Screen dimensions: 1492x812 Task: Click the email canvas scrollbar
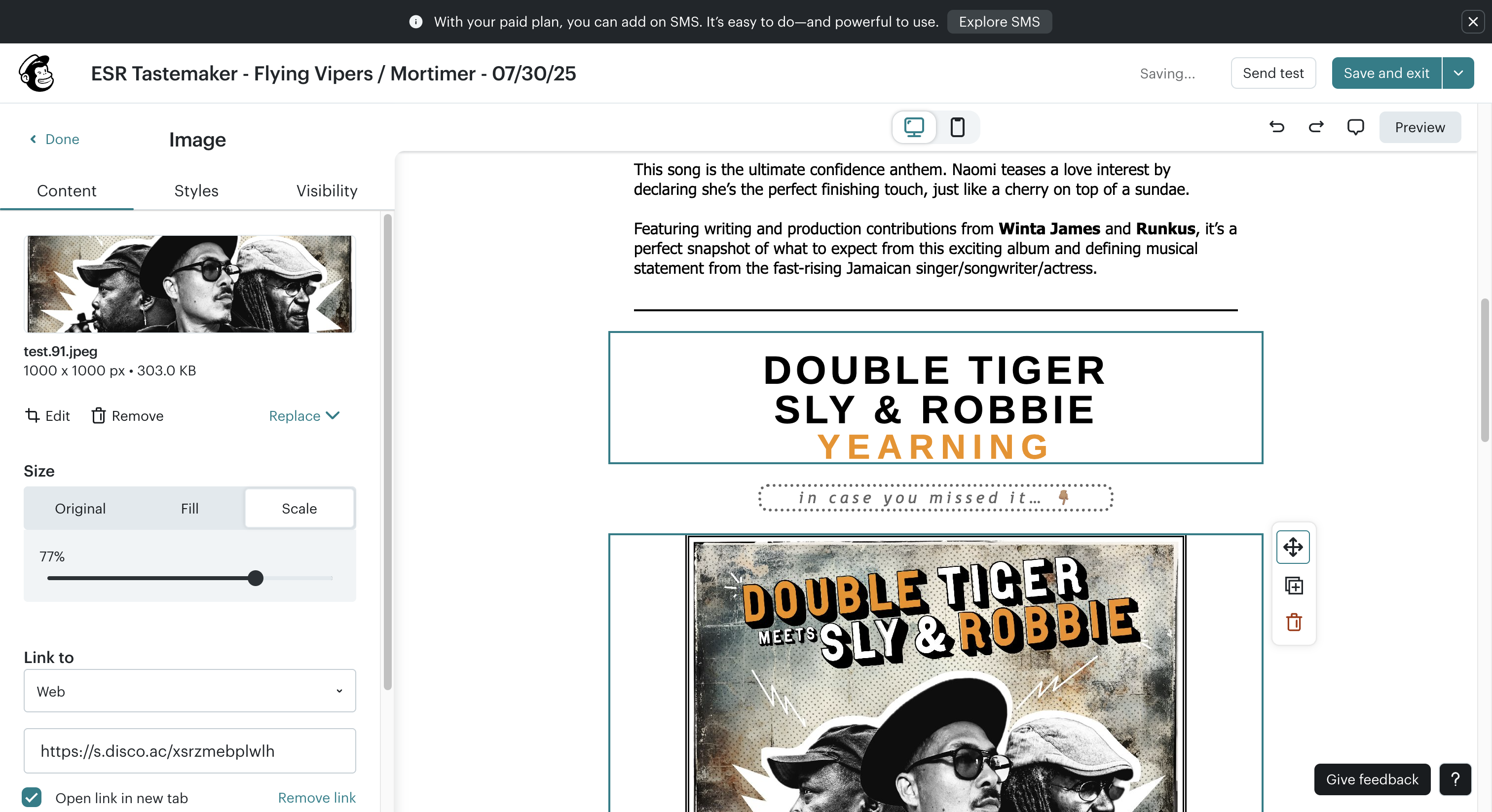(1485, 370)
